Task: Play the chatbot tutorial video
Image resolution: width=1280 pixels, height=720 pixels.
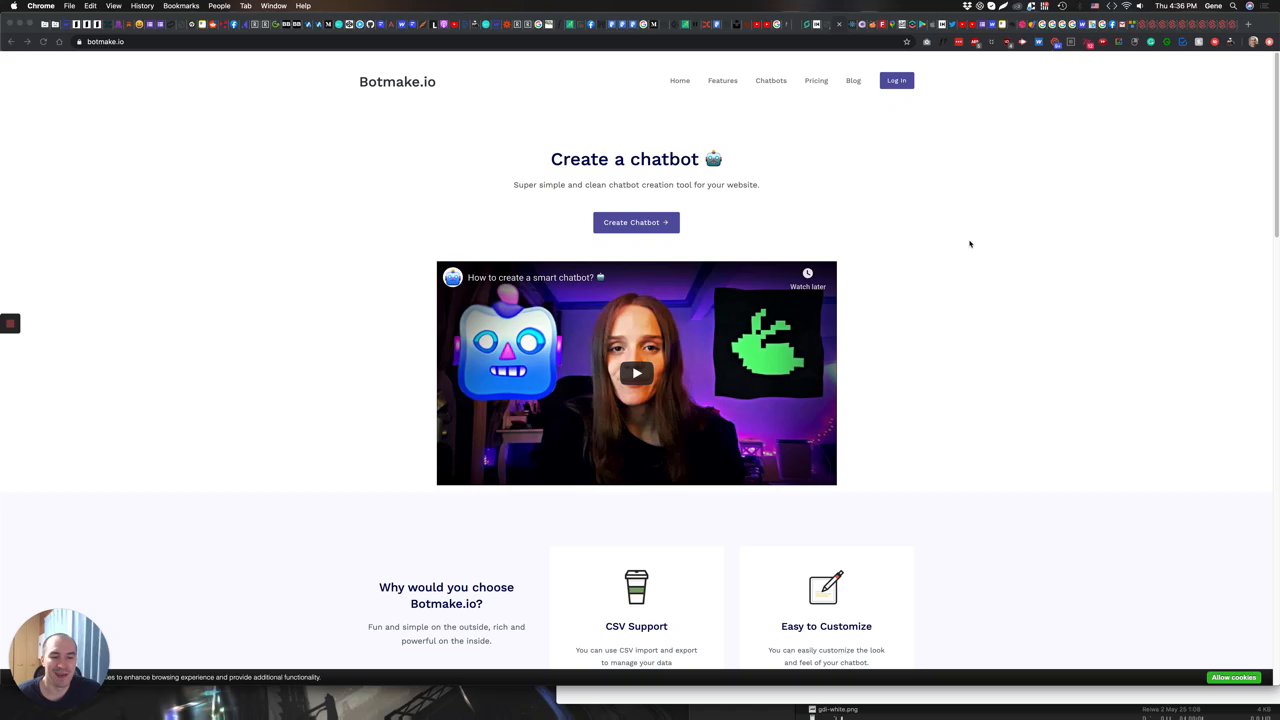Action: point(637,373)
